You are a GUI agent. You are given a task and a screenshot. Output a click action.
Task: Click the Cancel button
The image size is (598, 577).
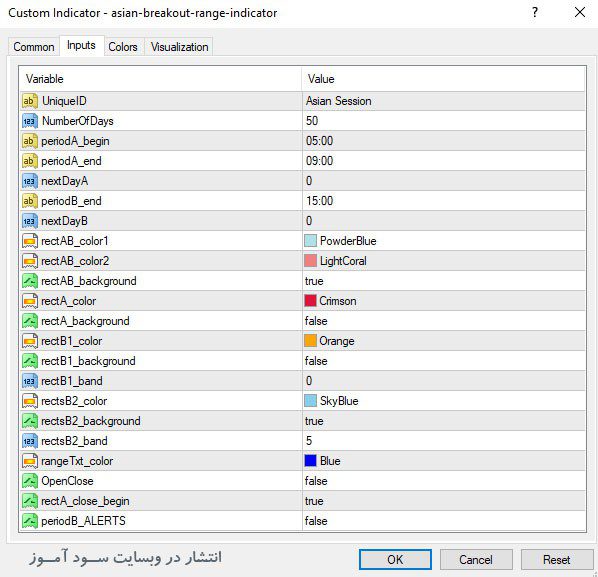(x=476, y=559)
